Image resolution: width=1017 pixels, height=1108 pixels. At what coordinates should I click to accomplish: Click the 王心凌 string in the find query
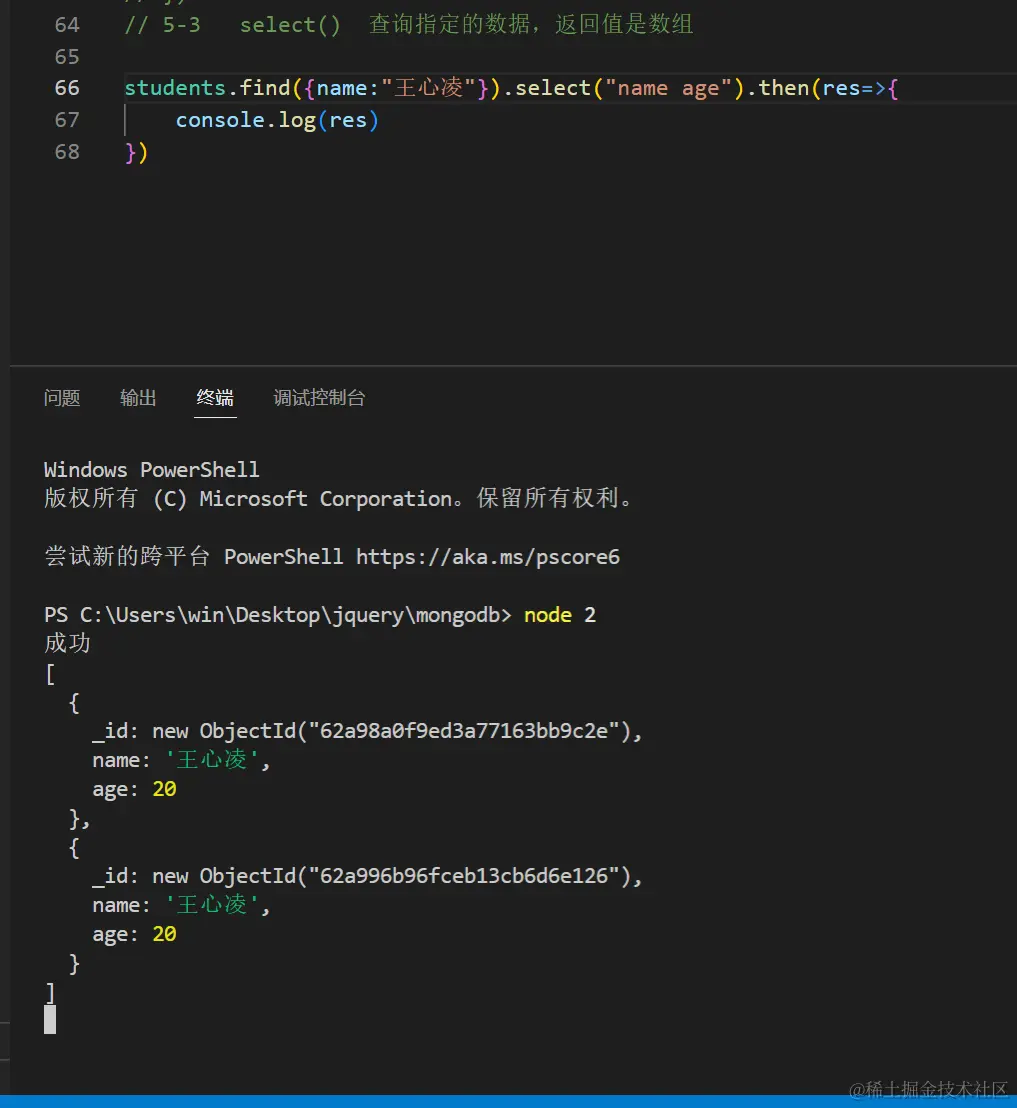click(433, 88)
